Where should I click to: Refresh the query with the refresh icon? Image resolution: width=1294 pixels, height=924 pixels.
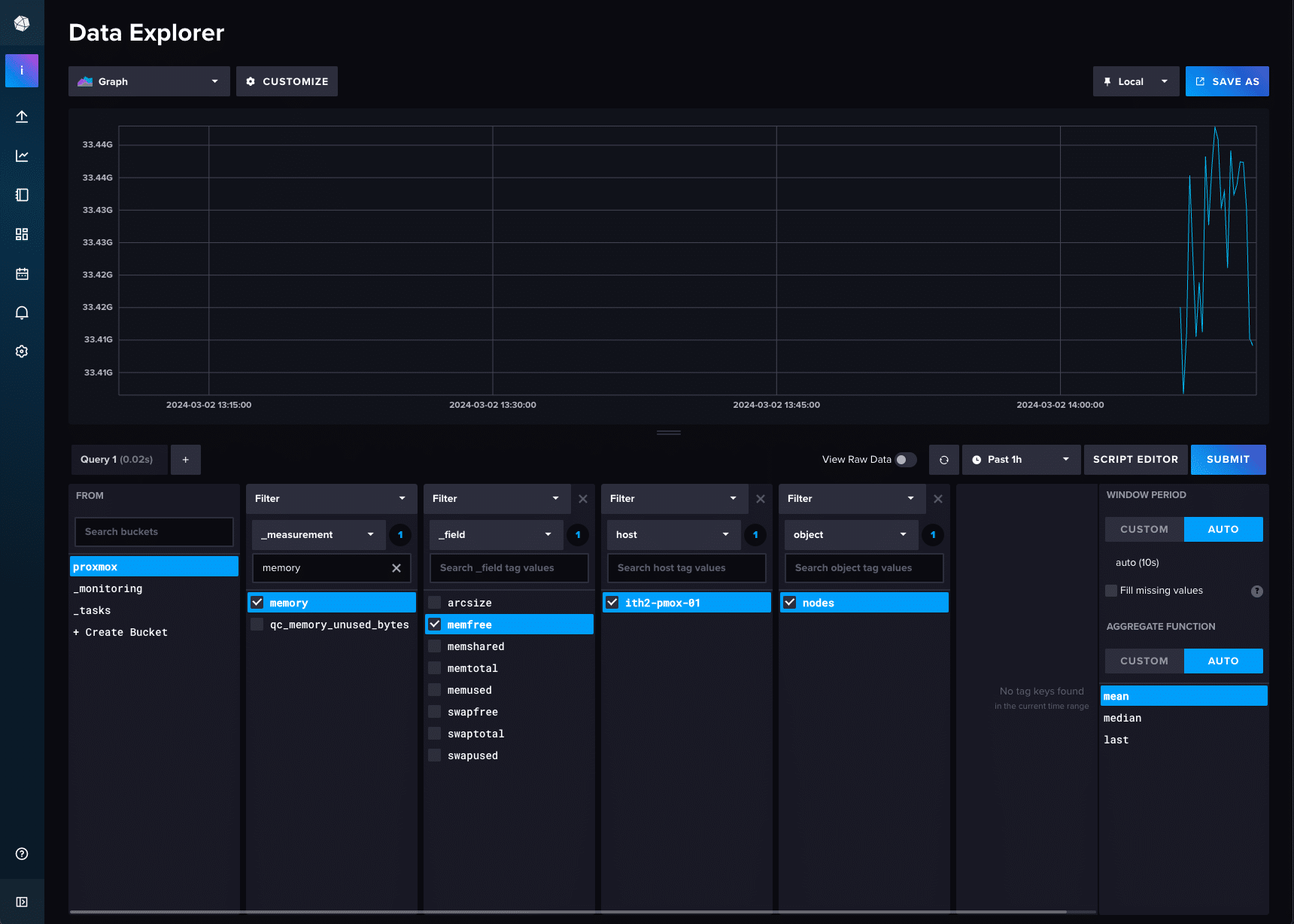tap(943, 459)
